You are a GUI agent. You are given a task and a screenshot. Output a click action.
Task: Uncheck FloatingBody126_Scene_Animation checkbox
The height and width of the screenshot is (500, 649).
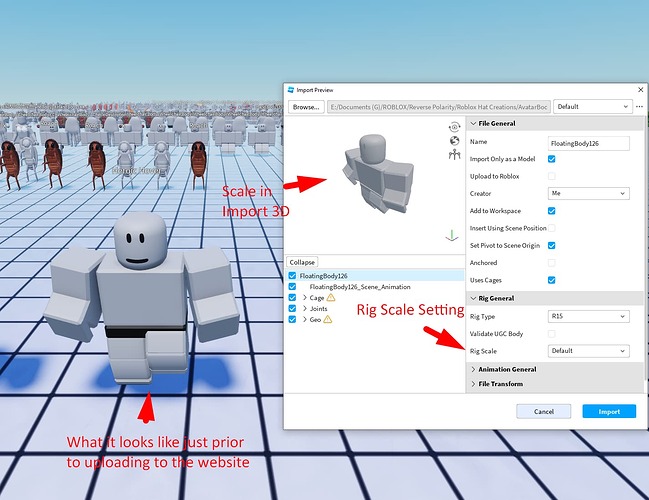click(x=292, y=286)
